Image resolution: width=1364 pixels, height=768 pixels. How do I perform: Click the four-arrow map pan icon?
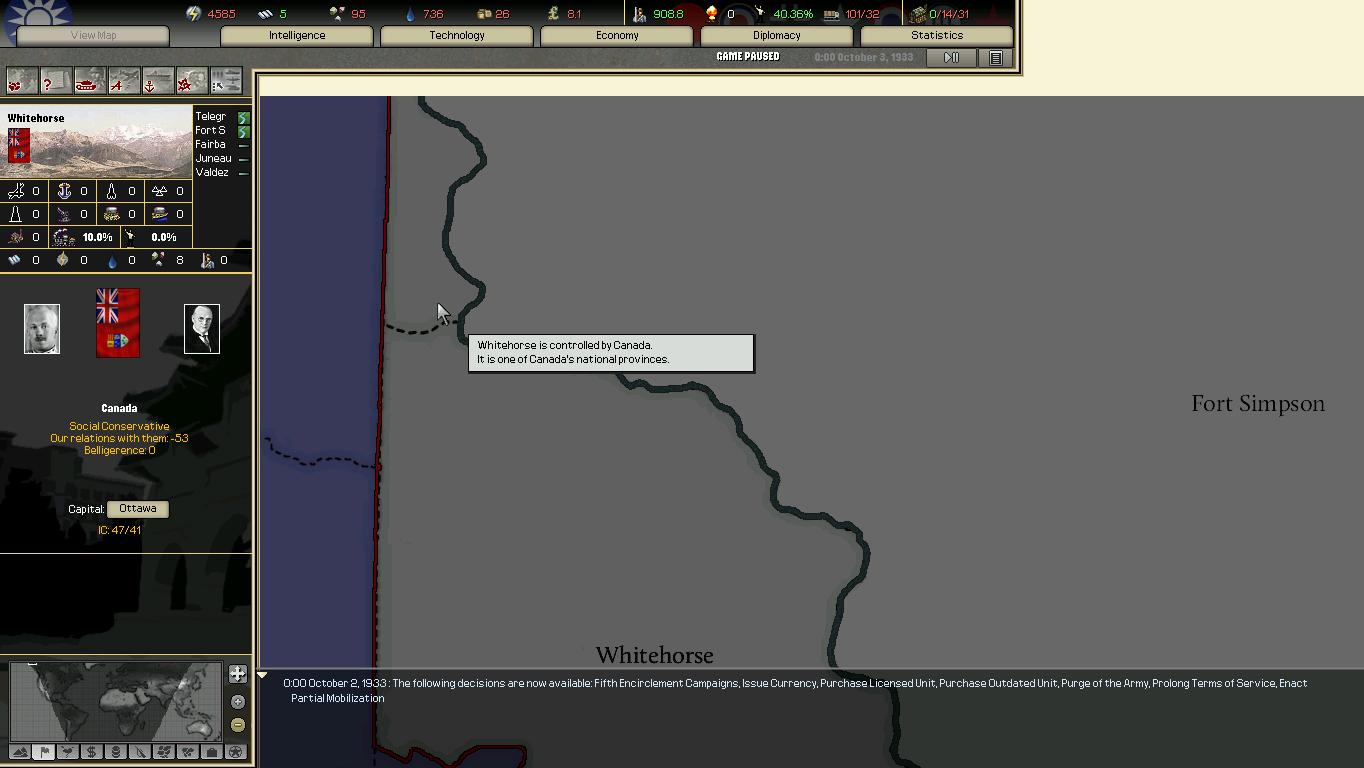(x=238, y=674)
